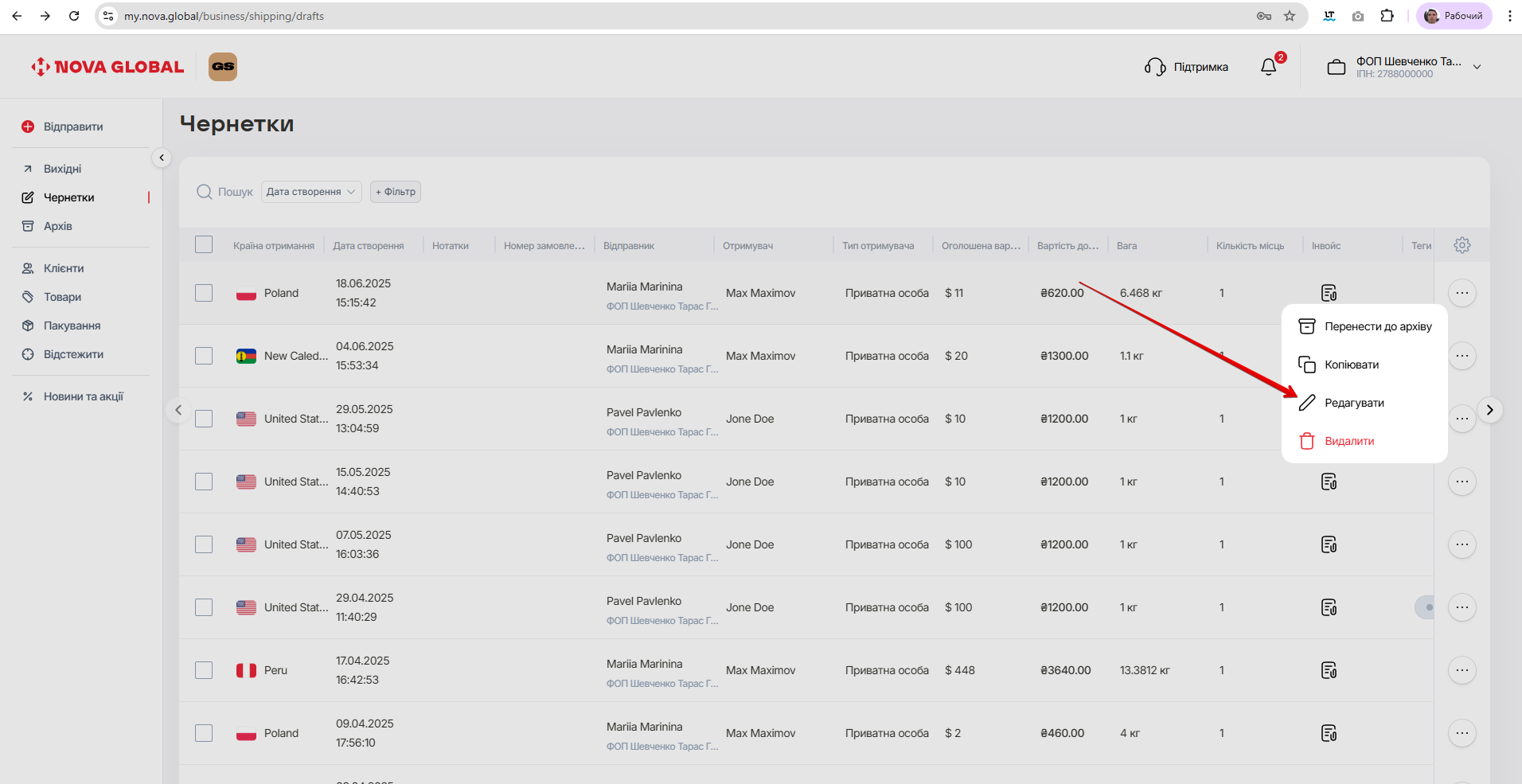Check the 07.05.2025 United States row checkbox
This screenshot has width=1522, height=784.
(204, 544)
